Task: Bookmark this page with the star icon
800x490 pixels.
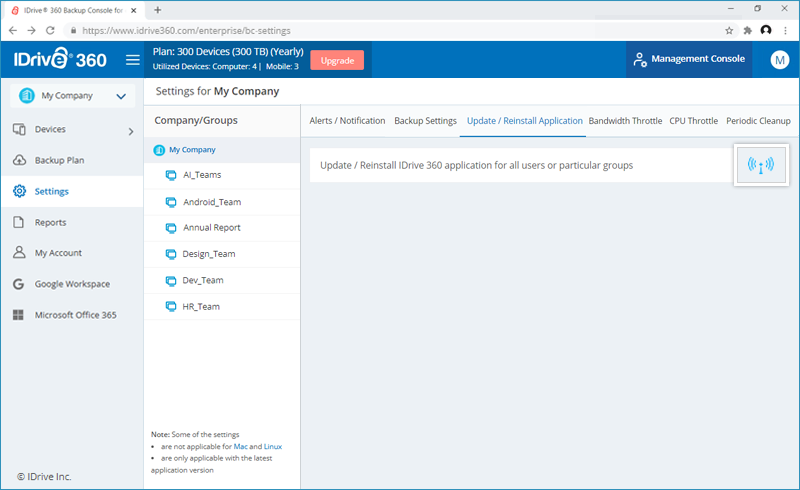Action: (x=729, y=31)
